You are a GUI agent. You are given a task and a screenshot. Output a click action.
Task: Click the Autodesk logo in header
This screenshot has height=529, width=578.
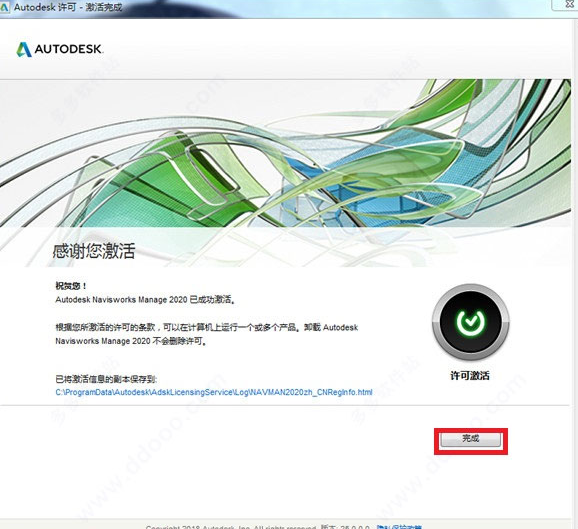point(60,49)
